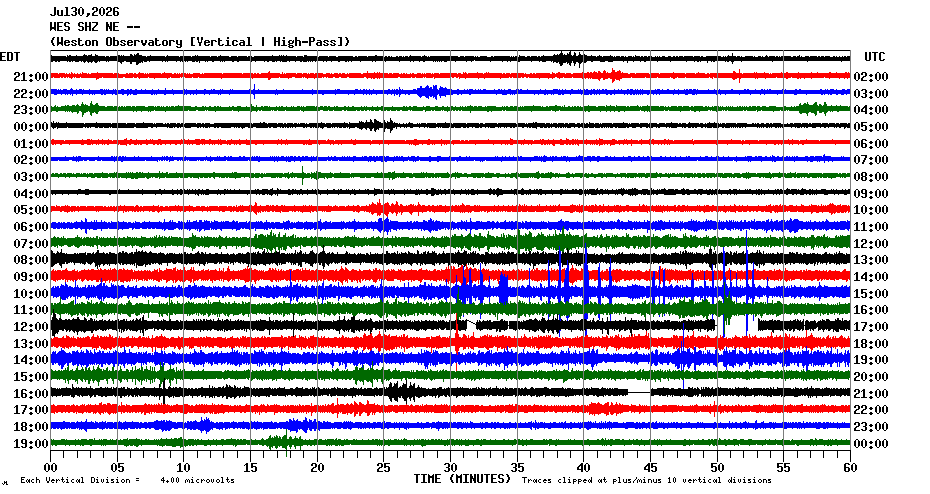Click the TIME (MINUTES) axis title
This screenshot has height=494, width=930.
coord(462,479)
